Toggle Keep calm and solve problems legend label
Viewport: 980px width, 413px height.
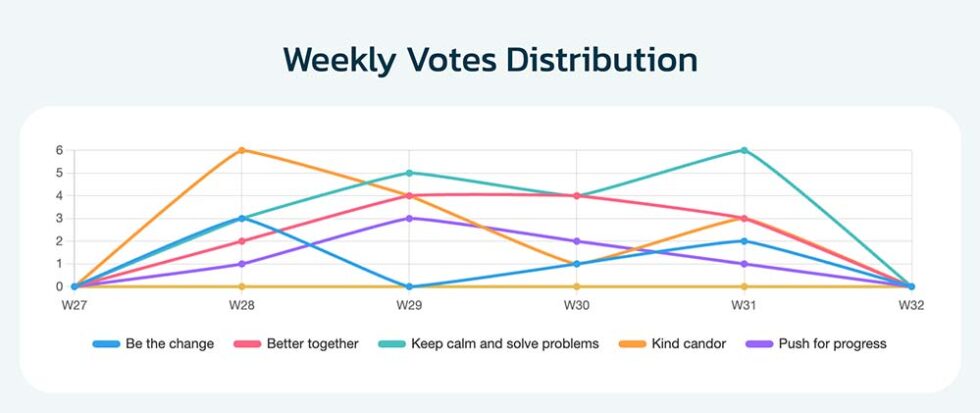tap(505, 344)
